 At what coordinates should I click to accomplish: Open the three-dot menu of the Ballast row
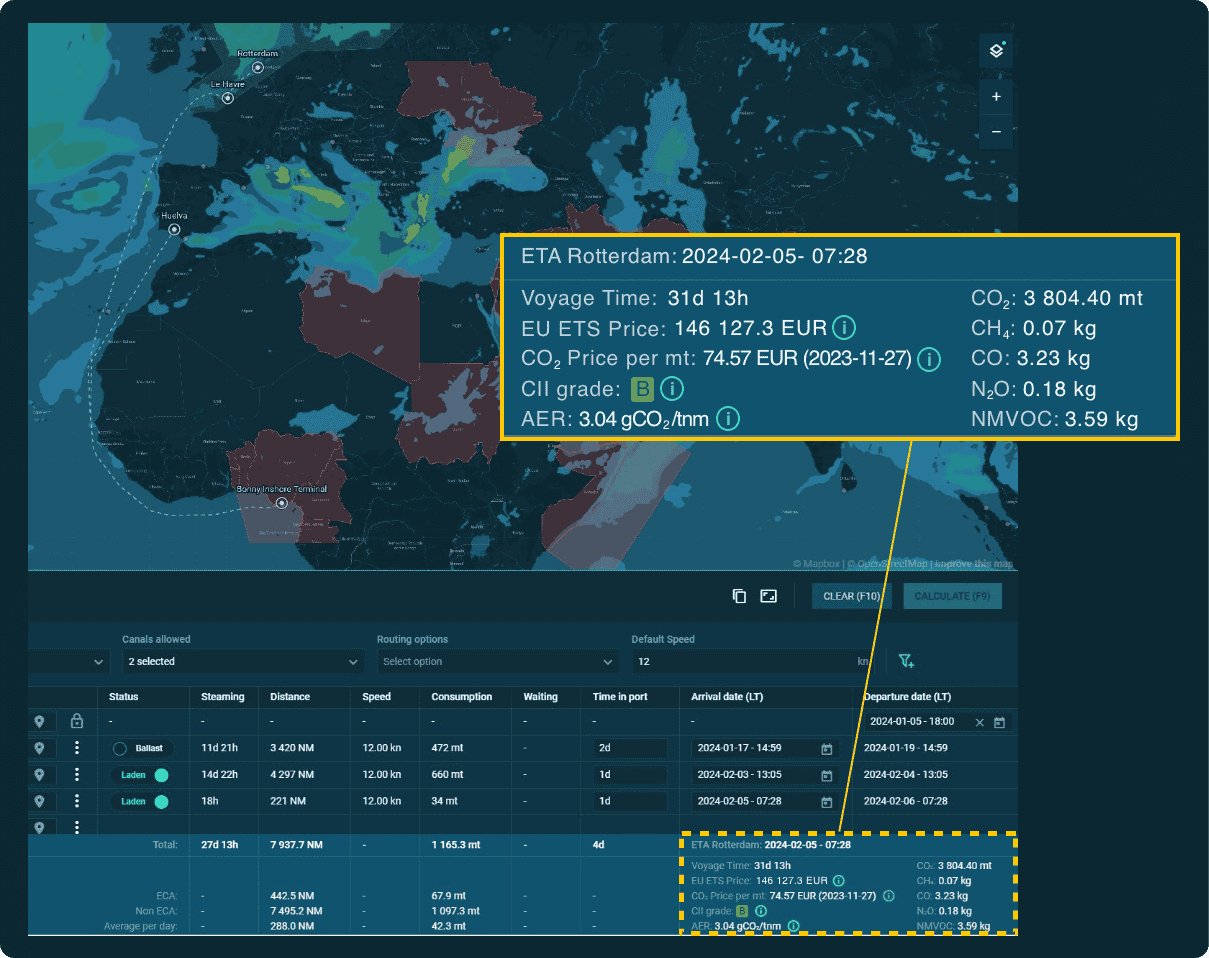tap(77, 748)
